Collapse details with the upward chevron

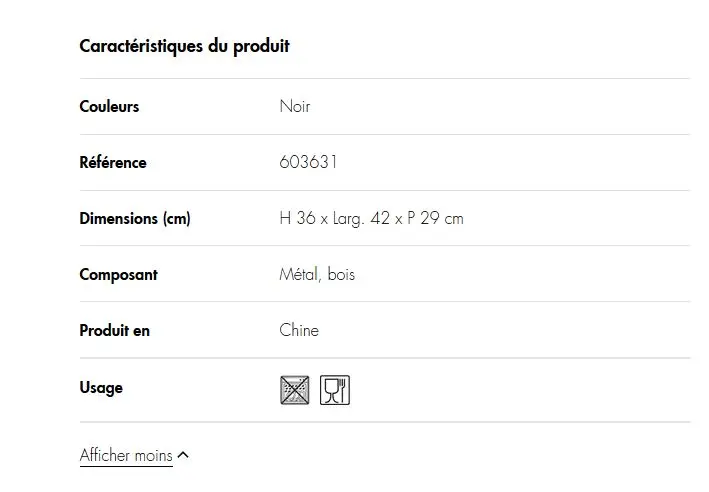point(183,455)
